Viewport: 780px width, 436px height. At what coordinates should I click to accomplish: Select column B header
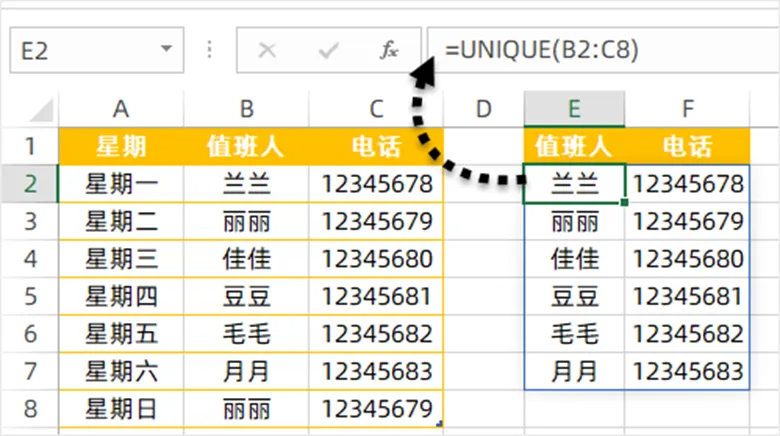tap(246, 109)
